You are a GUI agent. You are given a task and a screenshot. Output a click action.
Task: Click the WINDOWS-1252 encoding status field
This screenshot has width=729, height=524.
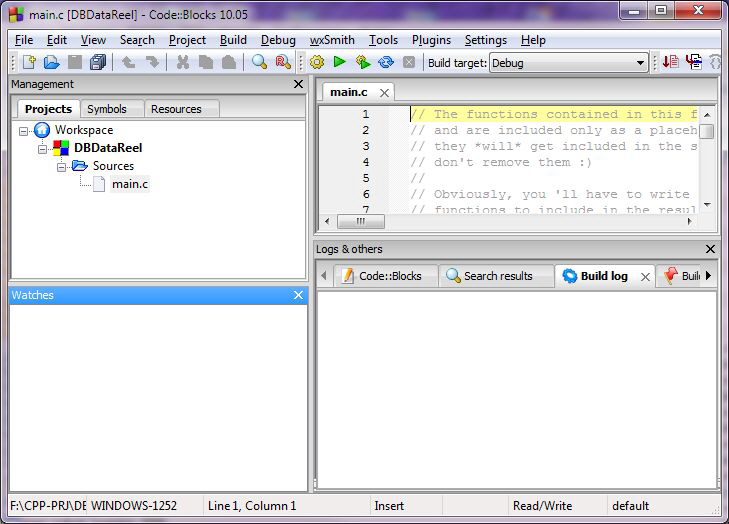(x=145, y=506)
